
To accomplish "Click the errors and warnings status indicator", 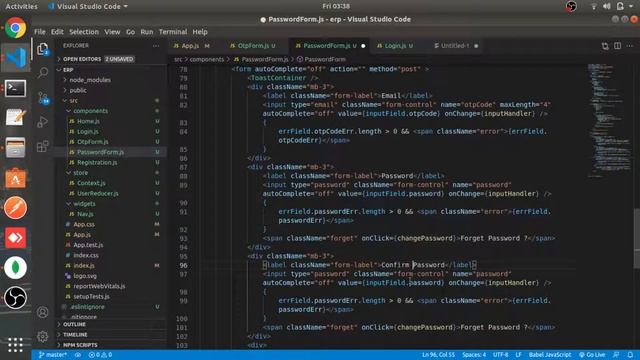I will 100,355.
